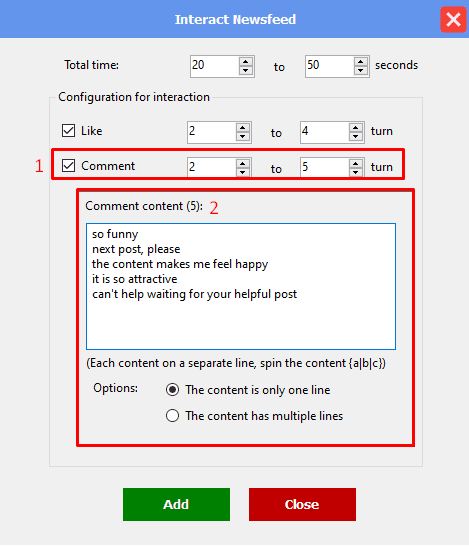Screen dimensions: 469x546
Task: Decrease the Like maximum turn count
Action: pos(356,136)
